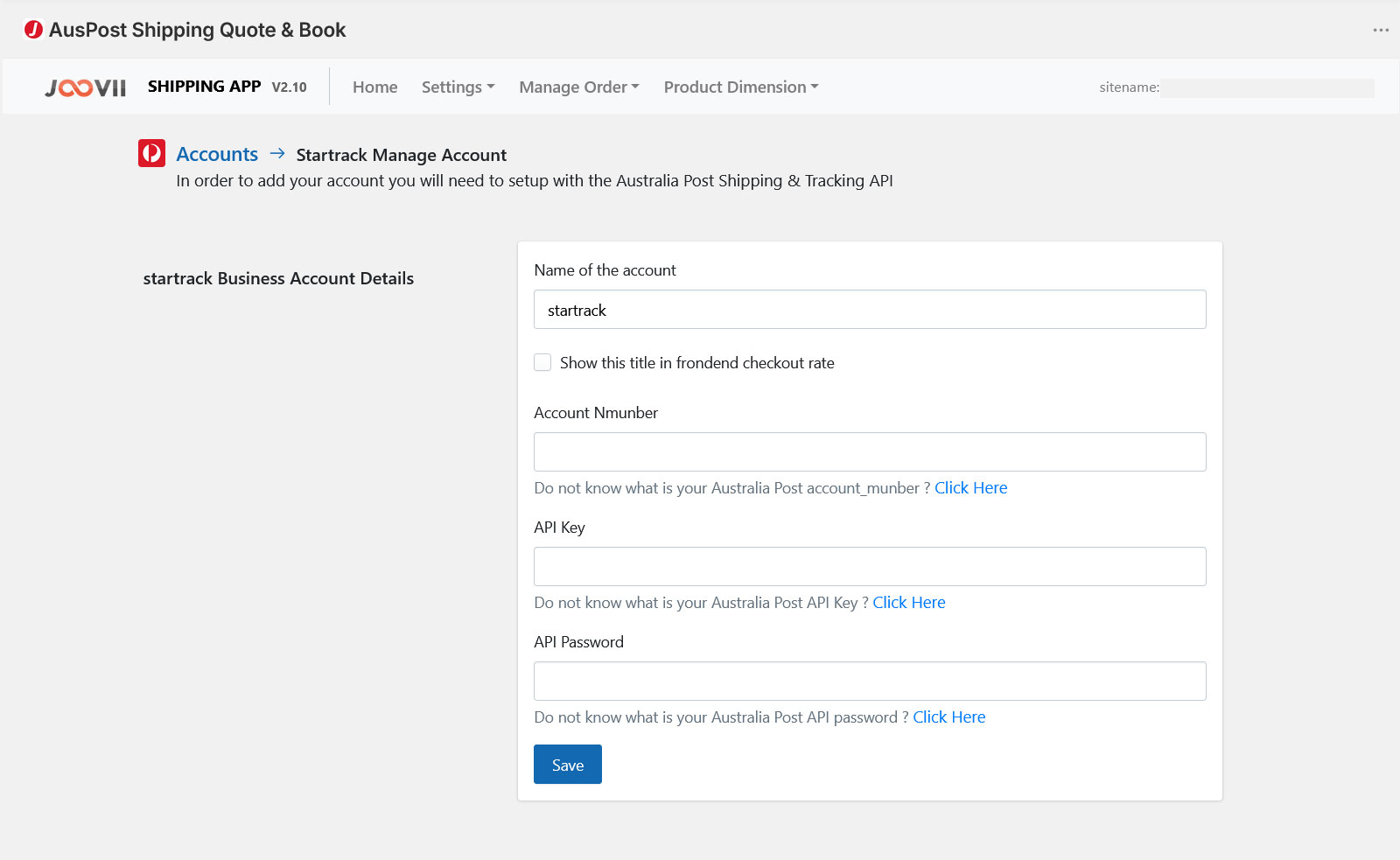Select the API Key text box
This screenshot has height=860, width=1400.
[x=870, y=567]
